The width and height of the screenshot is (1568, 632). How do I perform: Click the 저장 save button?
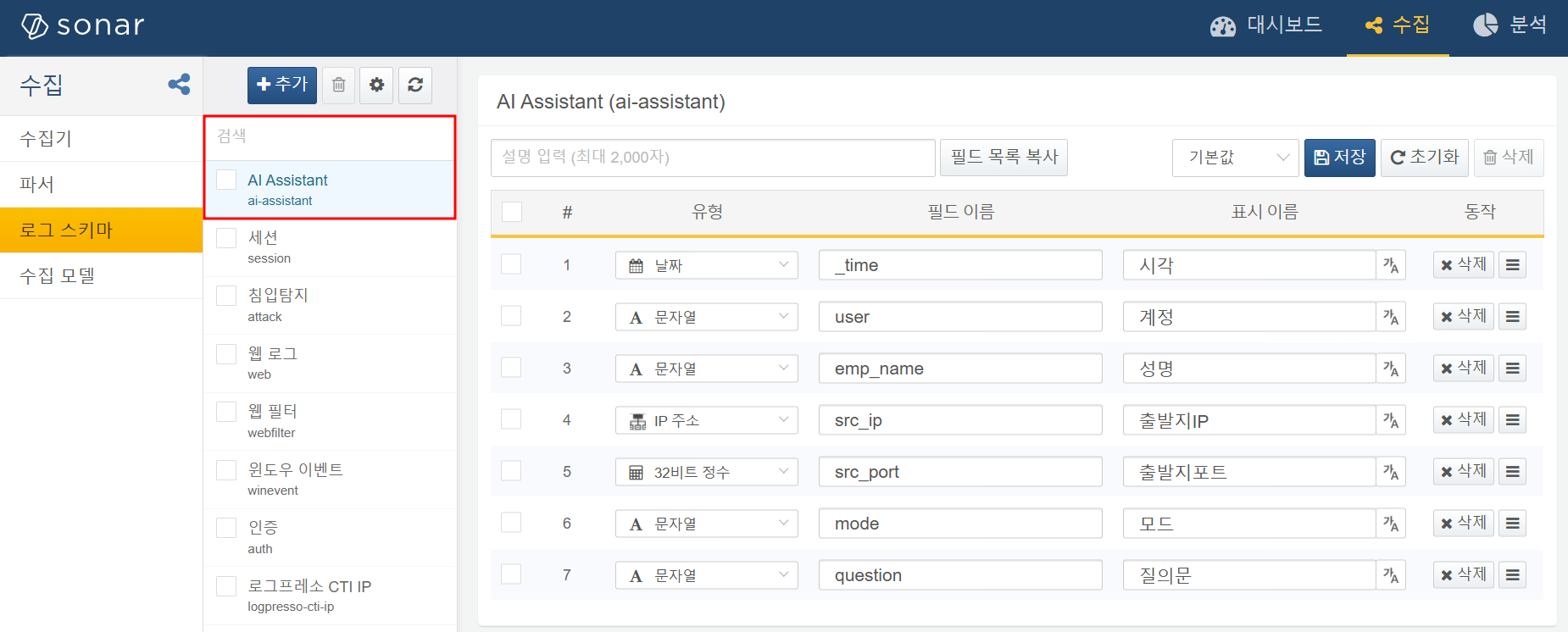pyautogui.click(x=1339, y=158)
